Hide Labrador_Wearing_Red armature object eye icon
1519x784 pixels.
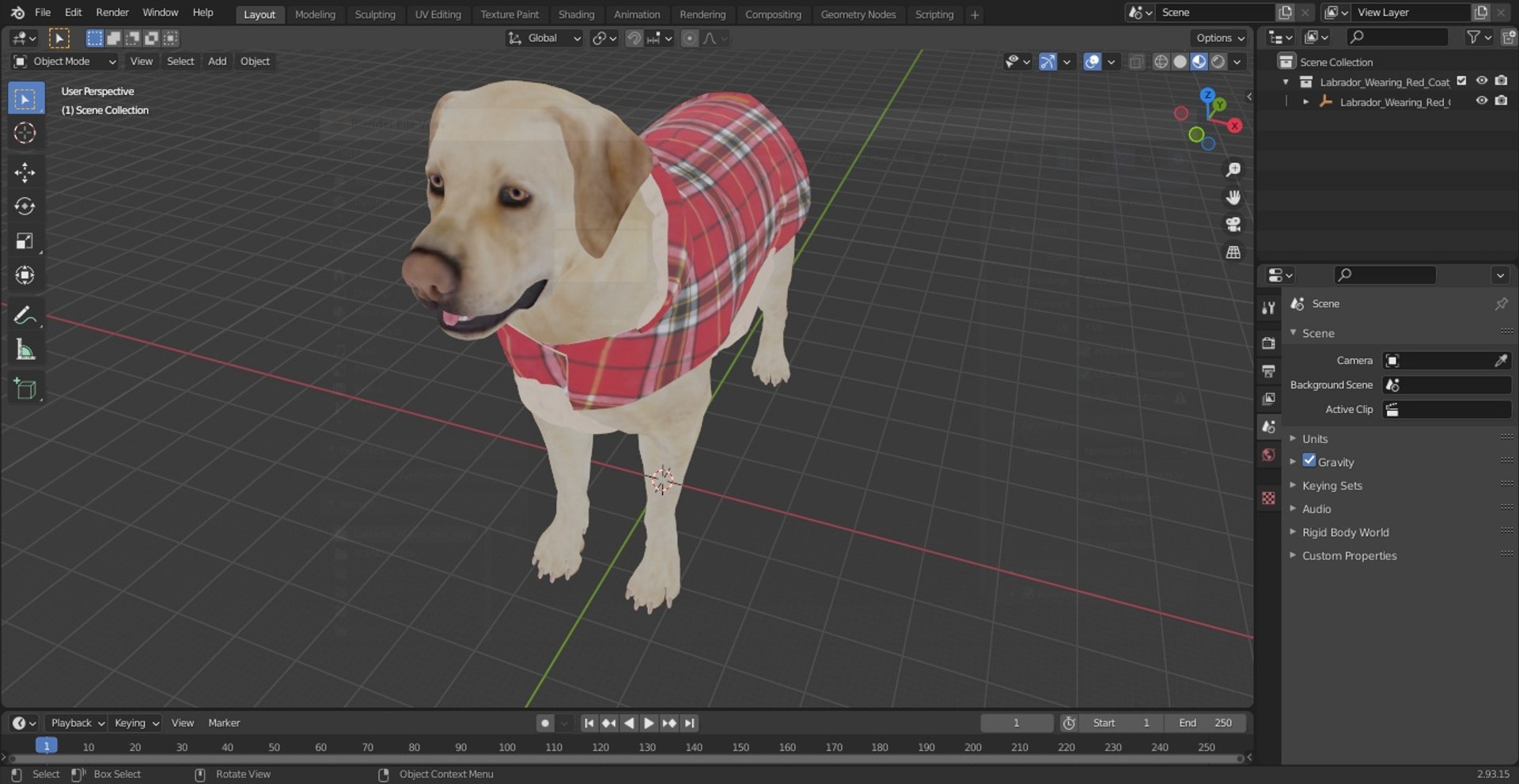click(1482, 101)
